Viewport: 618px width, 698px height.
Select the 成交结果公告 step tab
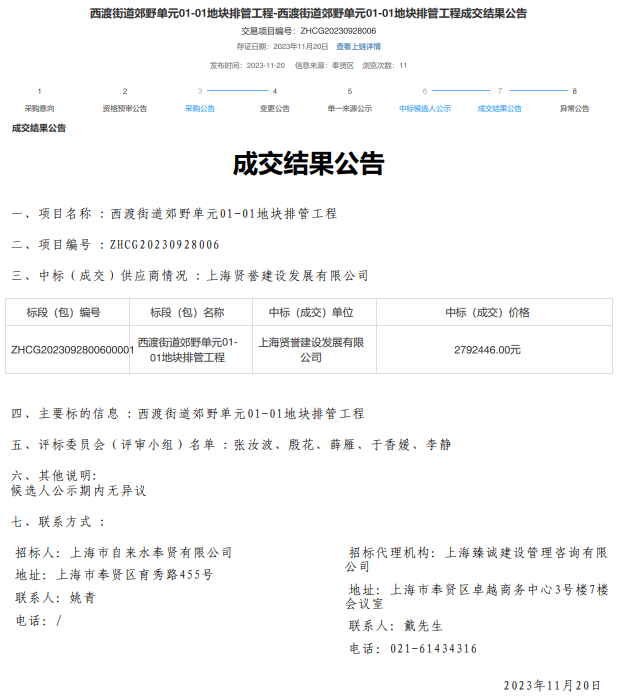[500, 108]
